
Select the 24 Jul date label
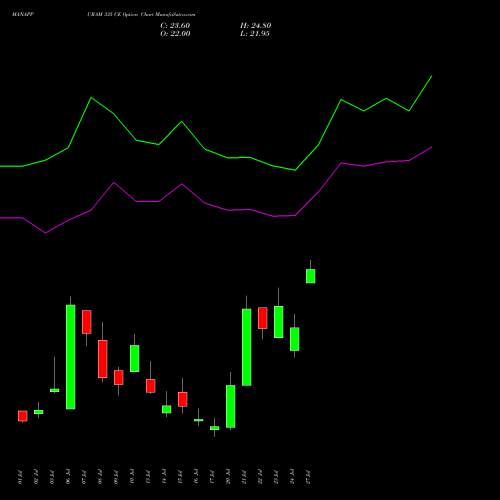pos(292,477)
